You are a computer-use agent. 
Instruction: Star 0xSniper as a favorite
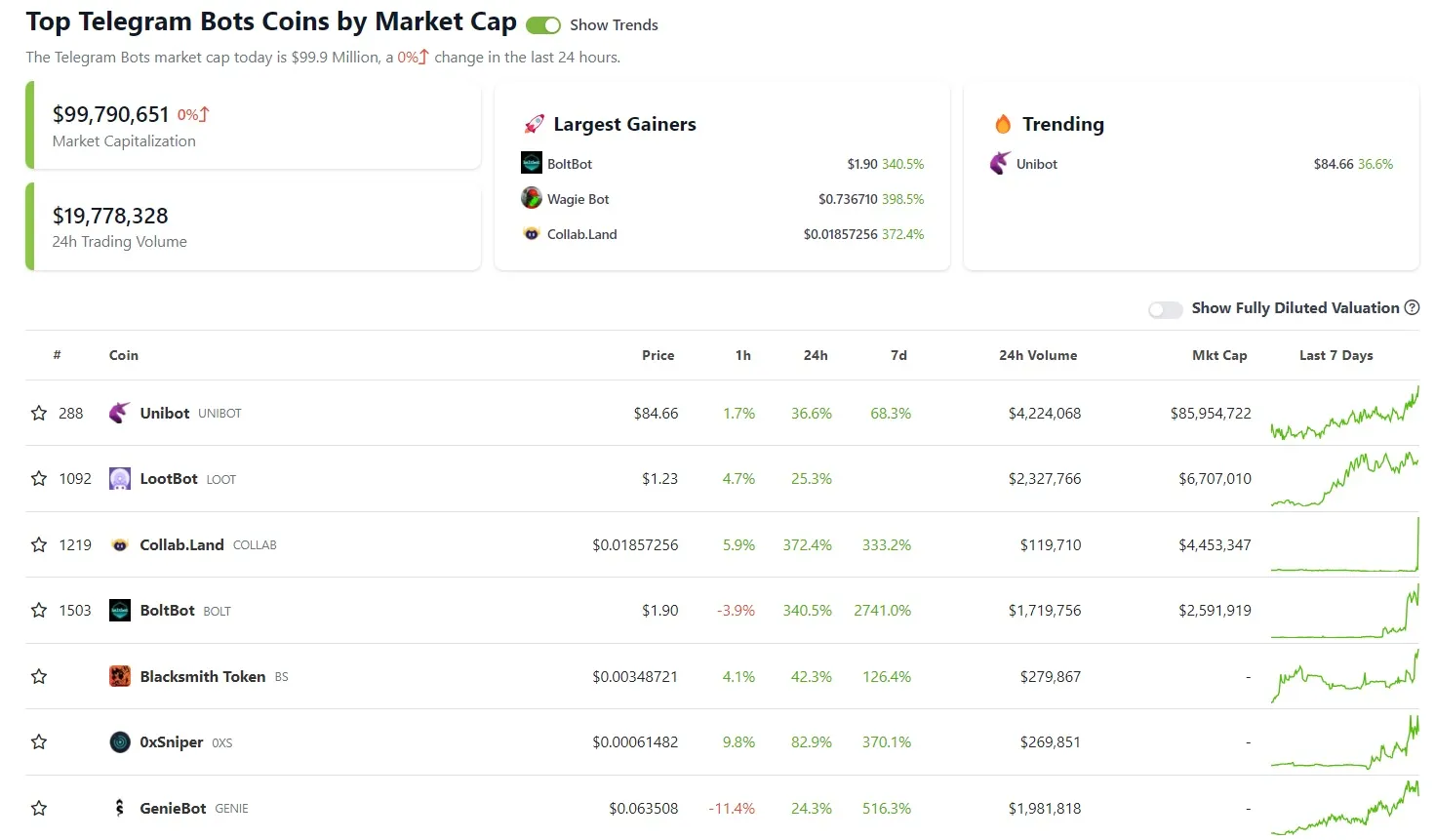(39, 742)
